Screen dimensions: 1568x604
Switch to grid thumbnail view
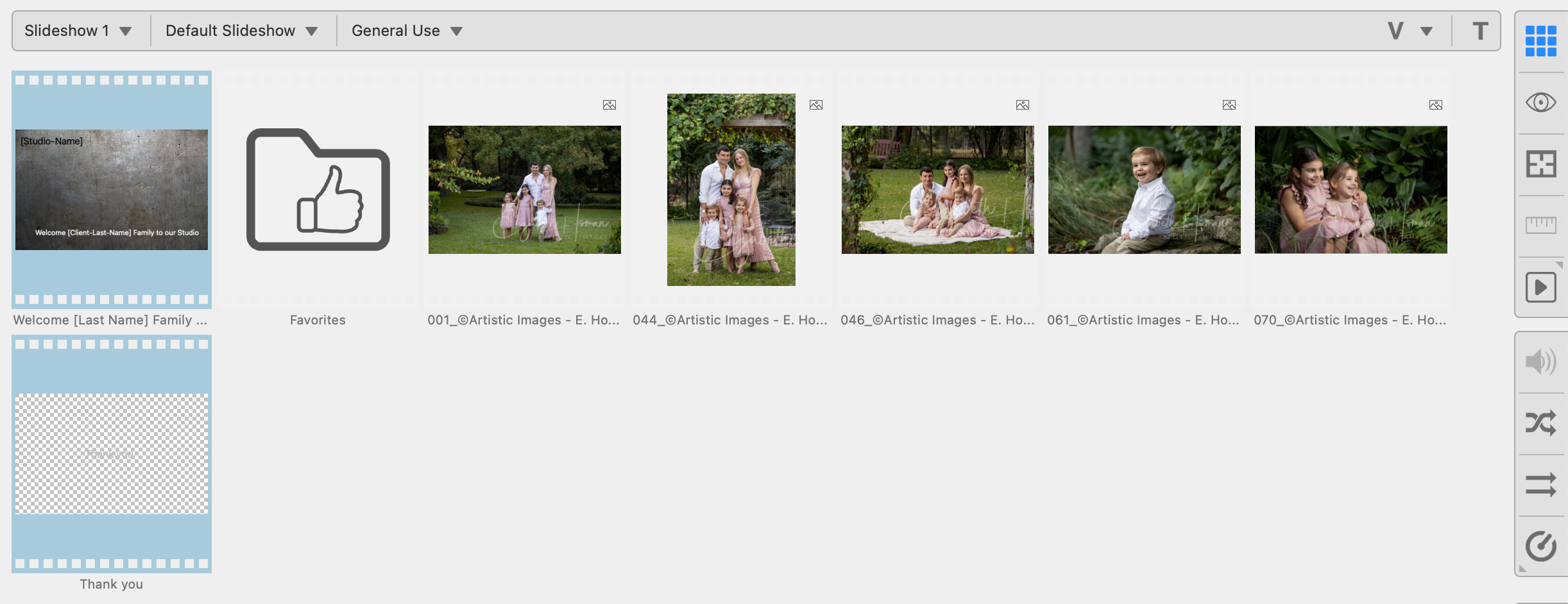(1540, 41)
